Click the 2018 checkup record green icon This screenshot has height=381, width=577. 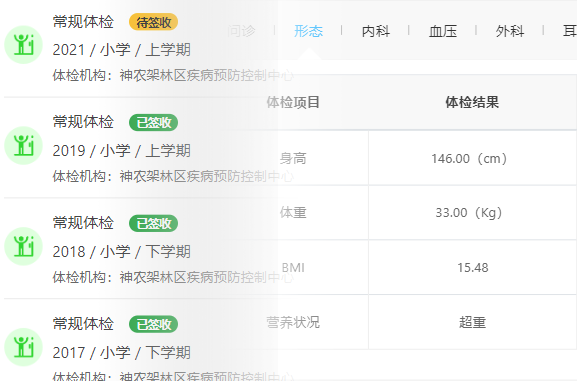tap(24, 246)
